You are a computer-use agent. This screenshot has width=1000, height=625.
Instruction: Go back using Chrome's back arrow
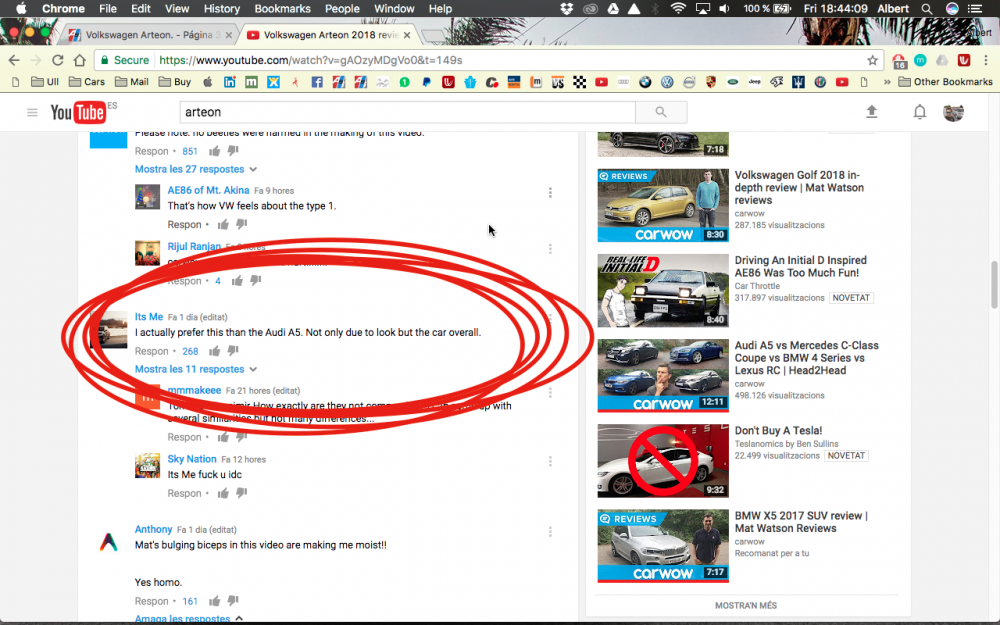pyautogui.click(x=14, y=60)
